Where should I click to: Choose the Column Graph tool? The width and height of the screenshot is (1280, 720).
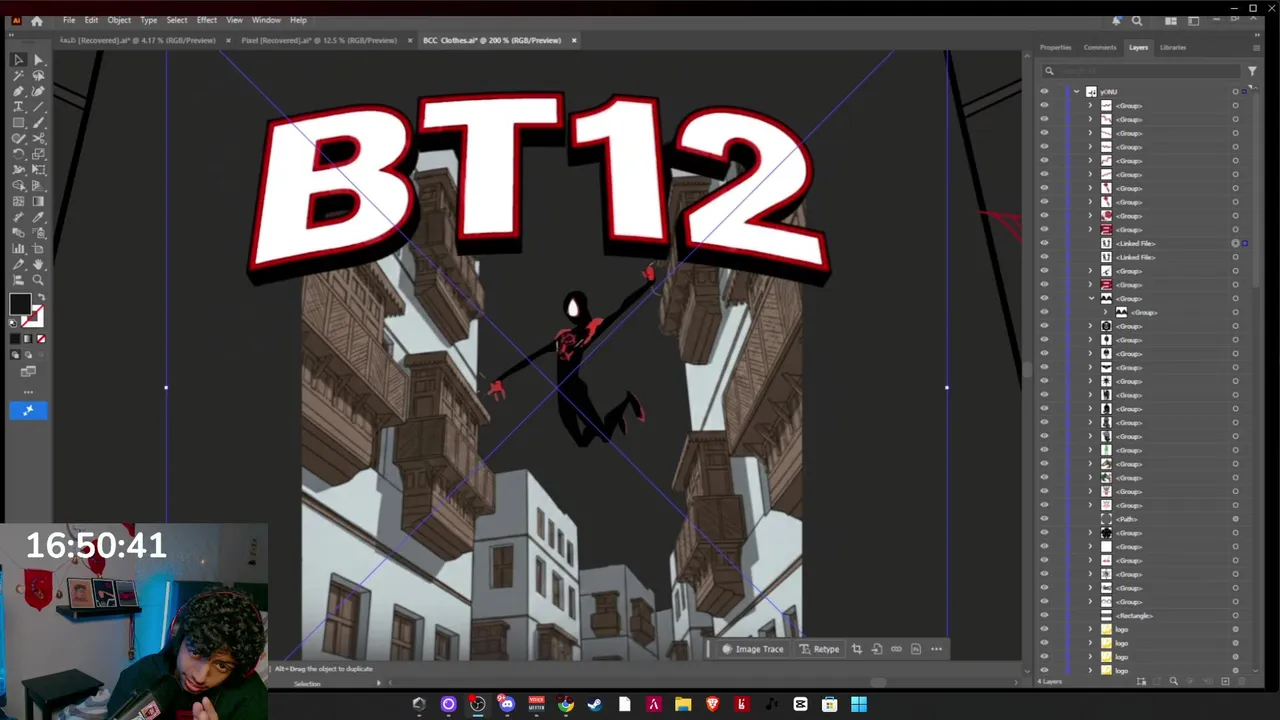point(18,248)
